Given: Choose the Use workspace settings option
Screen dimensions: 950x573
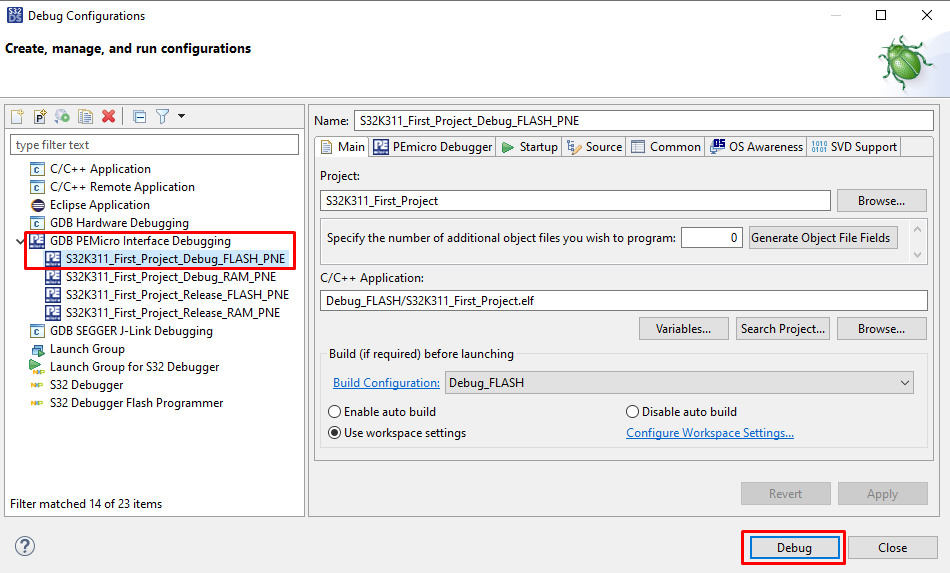Looking at the screenshot, I should tap(335, 433).
